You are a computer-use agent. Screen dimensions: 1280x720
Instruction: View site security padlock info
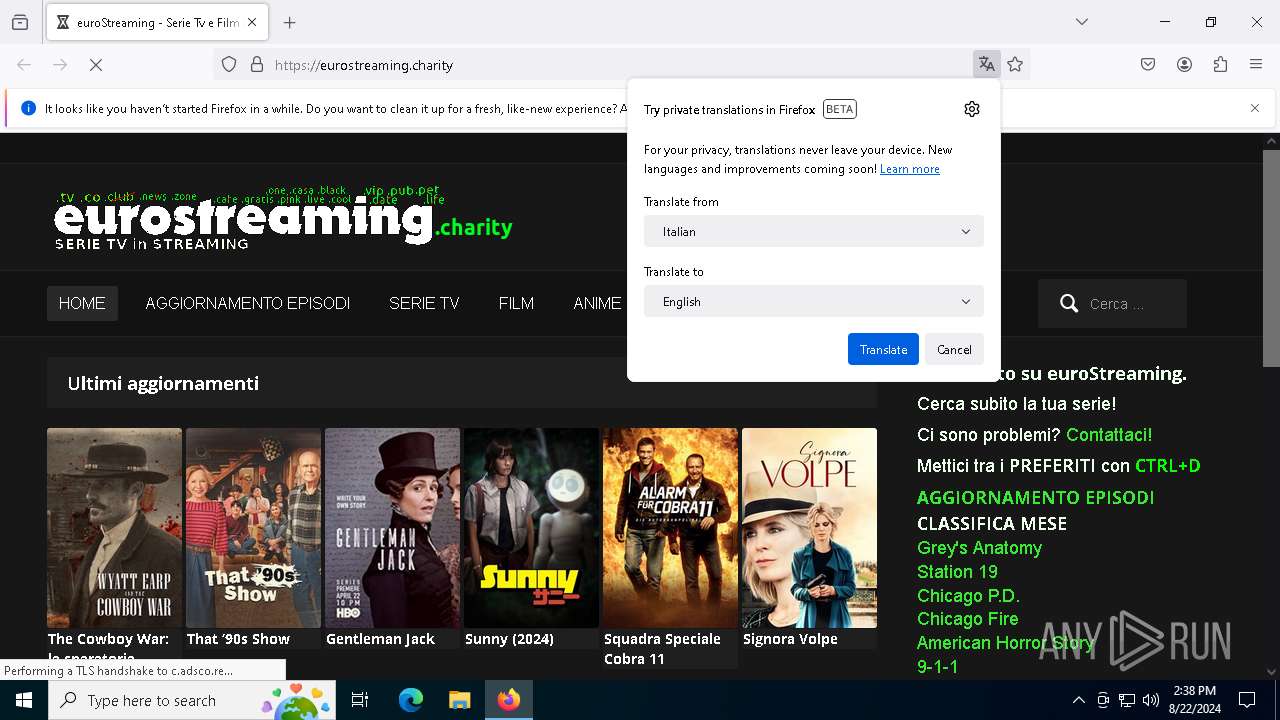coord(257,65)
